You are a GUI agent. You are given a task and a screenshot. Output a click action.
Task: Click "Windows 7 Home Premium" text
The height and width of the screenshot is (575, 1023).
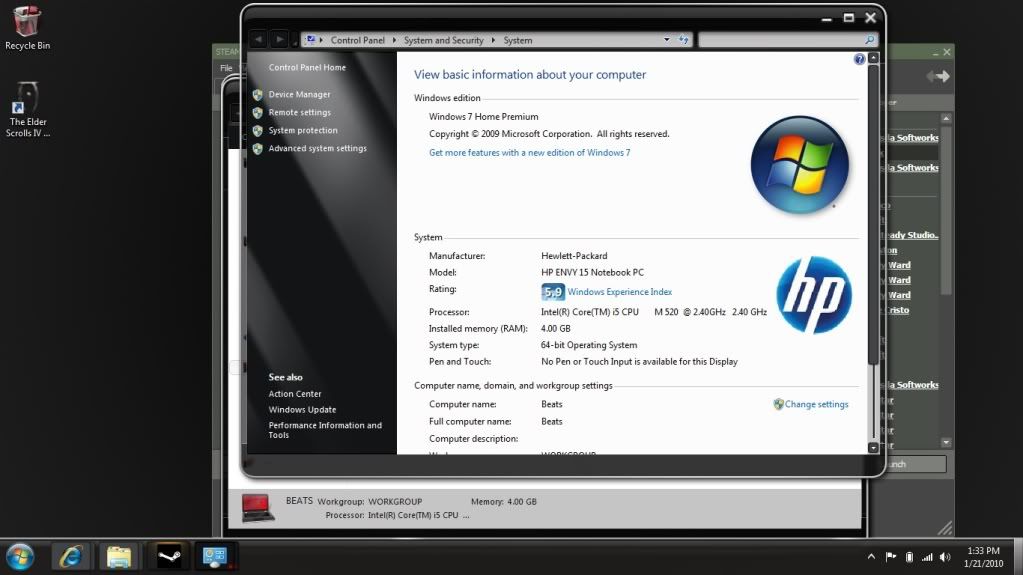pyautogui.click(x=483, y=116)
